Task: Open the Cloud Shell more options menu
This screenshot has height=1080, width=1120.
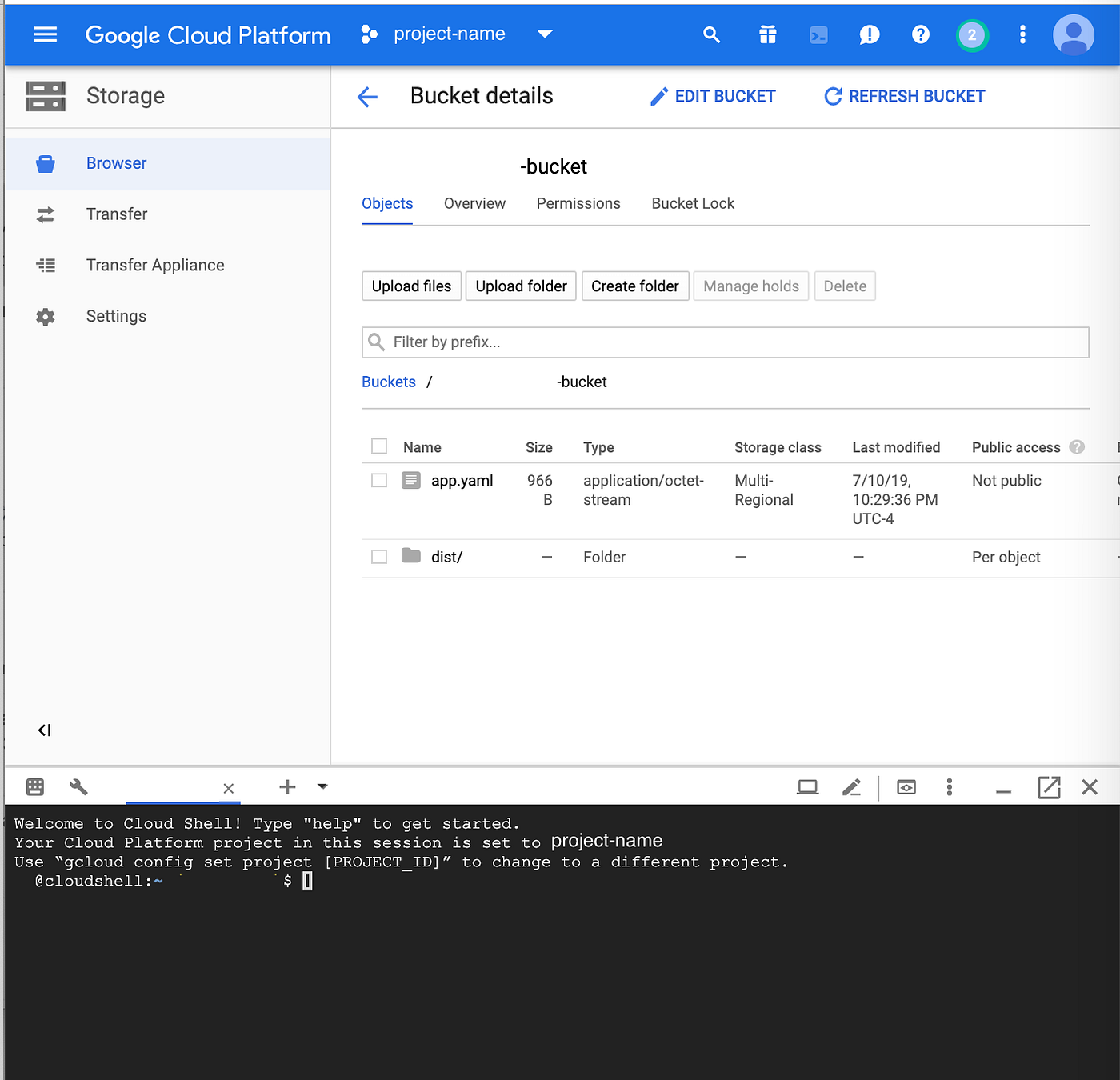Action: [x=949, y=787]
